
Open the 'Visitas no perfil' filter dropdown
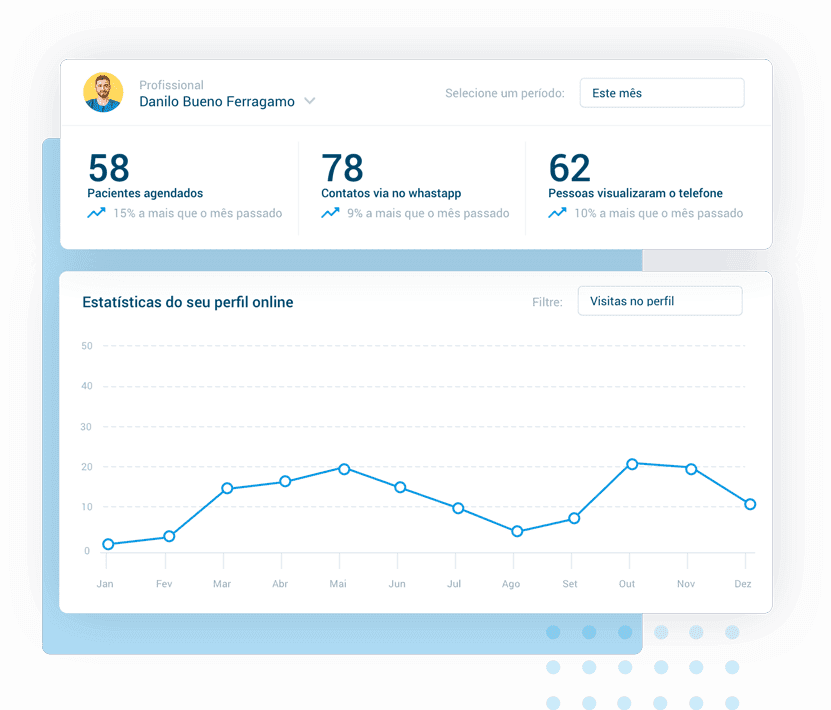click(x=660, y=301)
